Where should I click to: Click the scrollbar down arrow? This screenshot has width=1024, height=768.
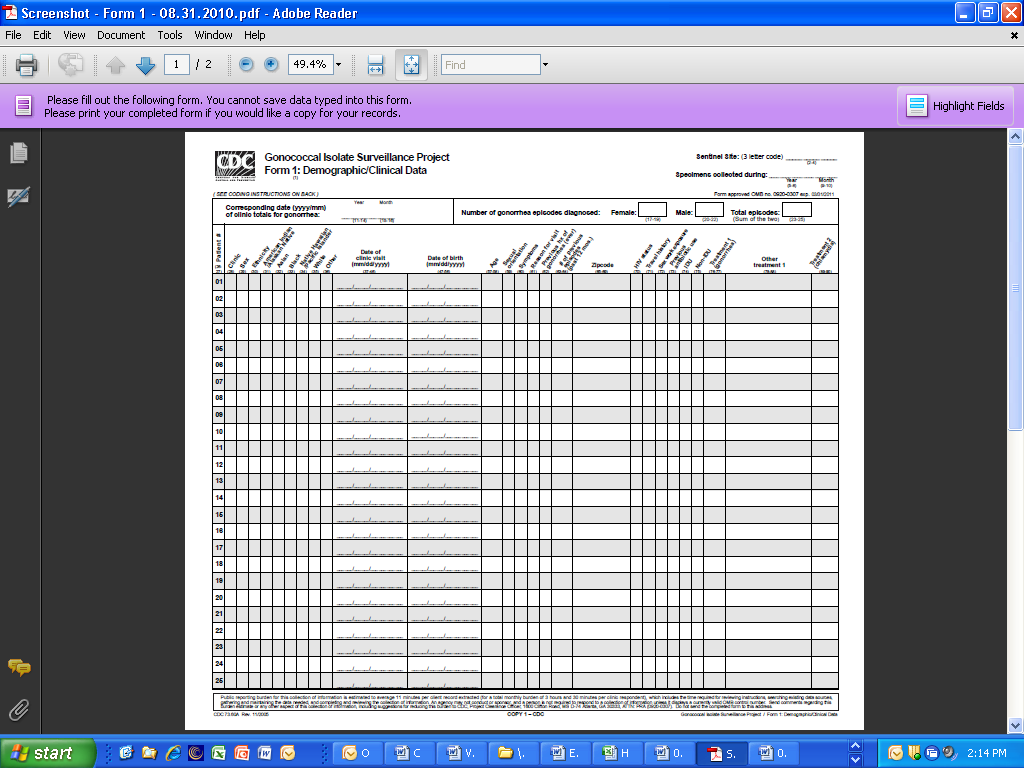(x=1015, y=724)
